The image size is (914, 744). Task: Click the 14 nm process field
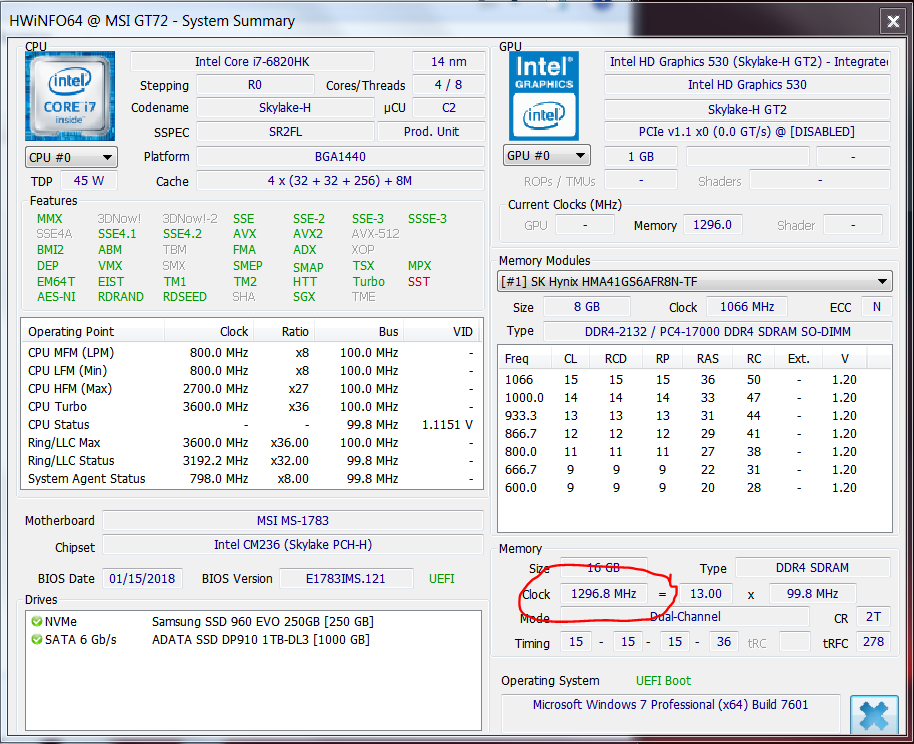coord(448,62)
